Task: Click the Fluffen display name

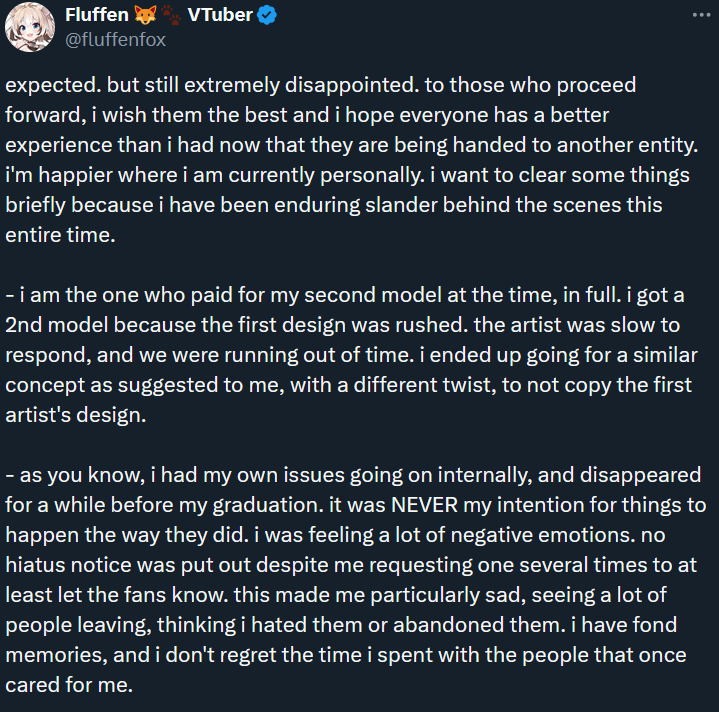Action: pyautogui.click(x=97, y=15)
